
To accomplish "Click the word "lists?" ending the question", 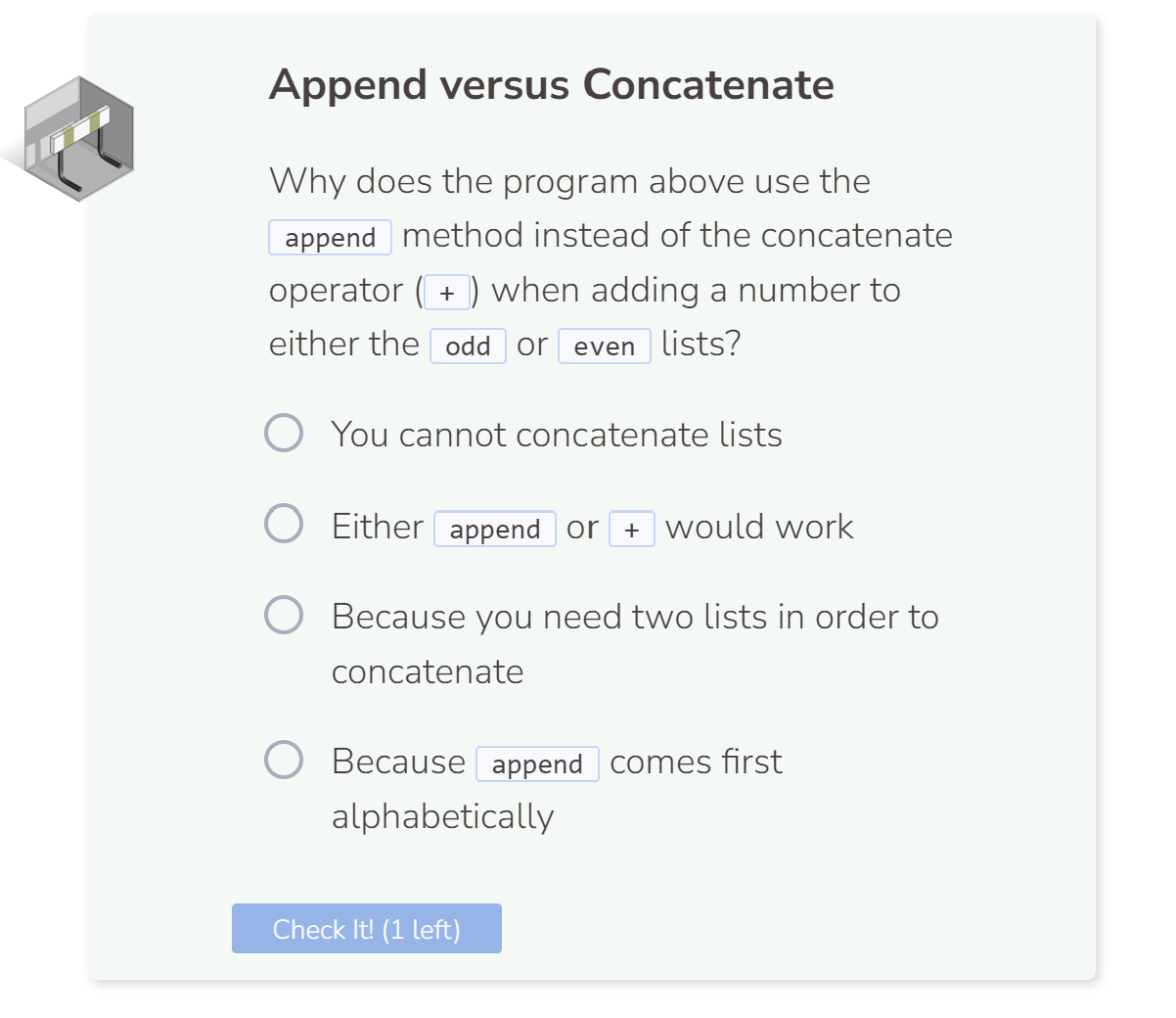I will (701, 345).
